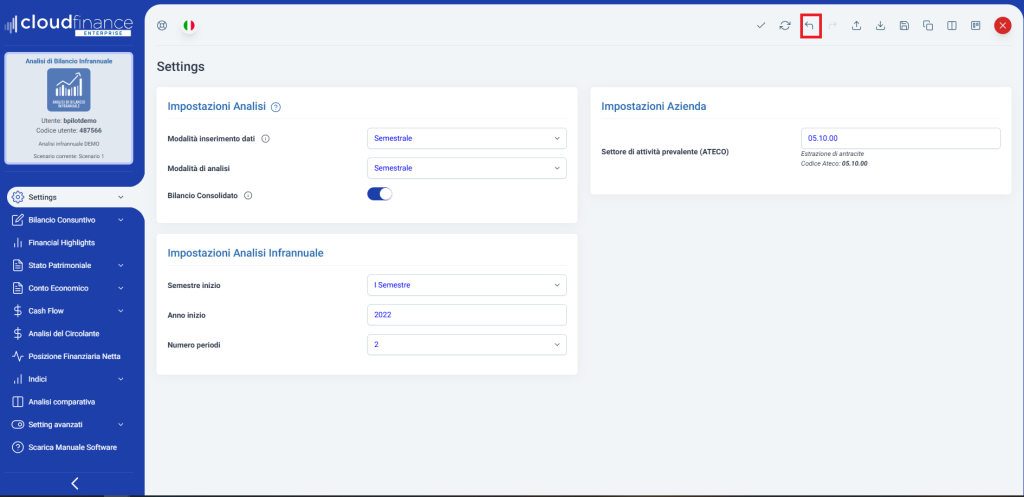Click the redo arrow icon
The height and width of the screenshot is (497, 1024).
[x=833, y=25]
